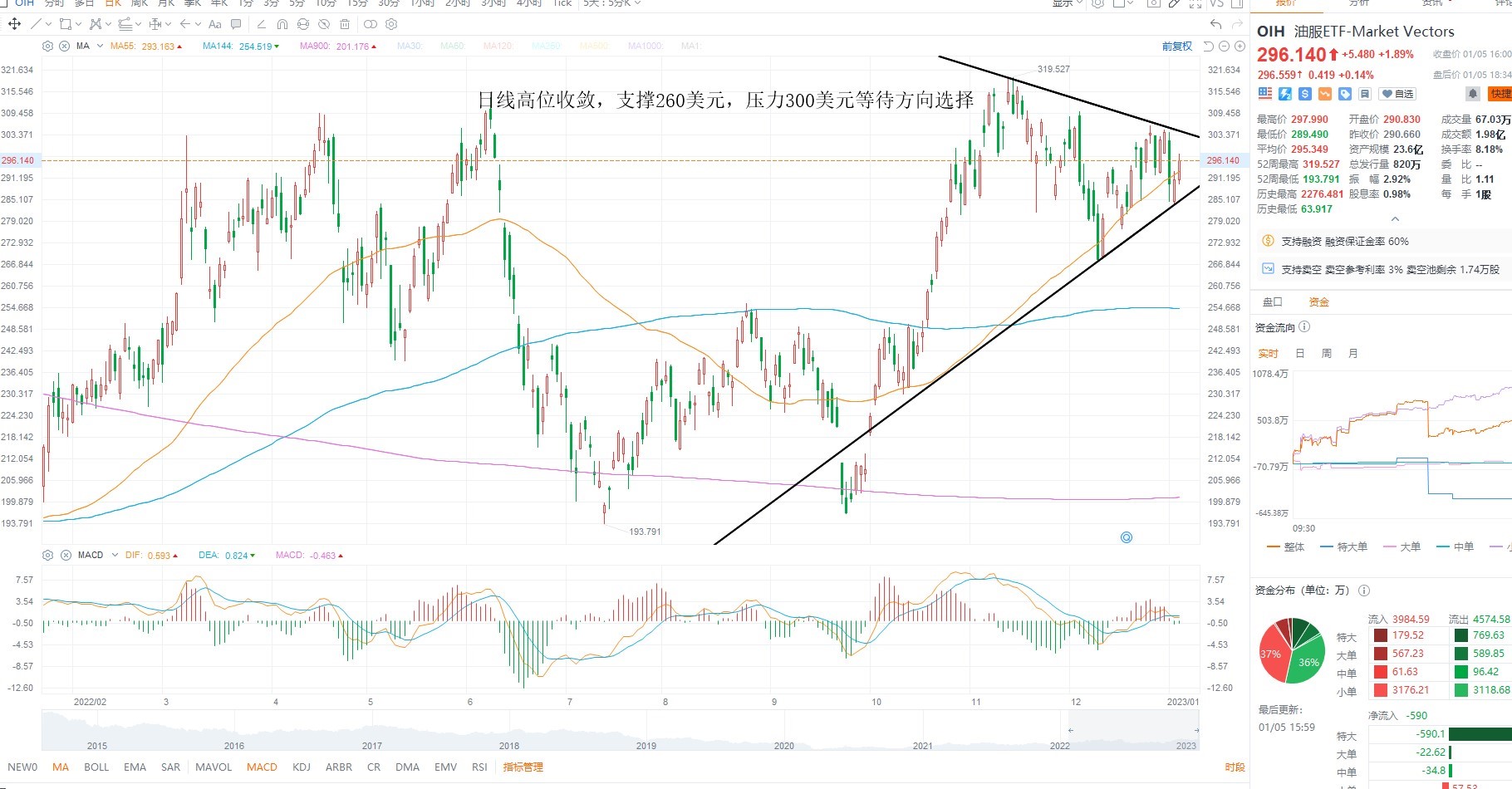Screen dimensions: 1512x789
Task: Remove the MA indicator with its X icon
Action: 64,47
